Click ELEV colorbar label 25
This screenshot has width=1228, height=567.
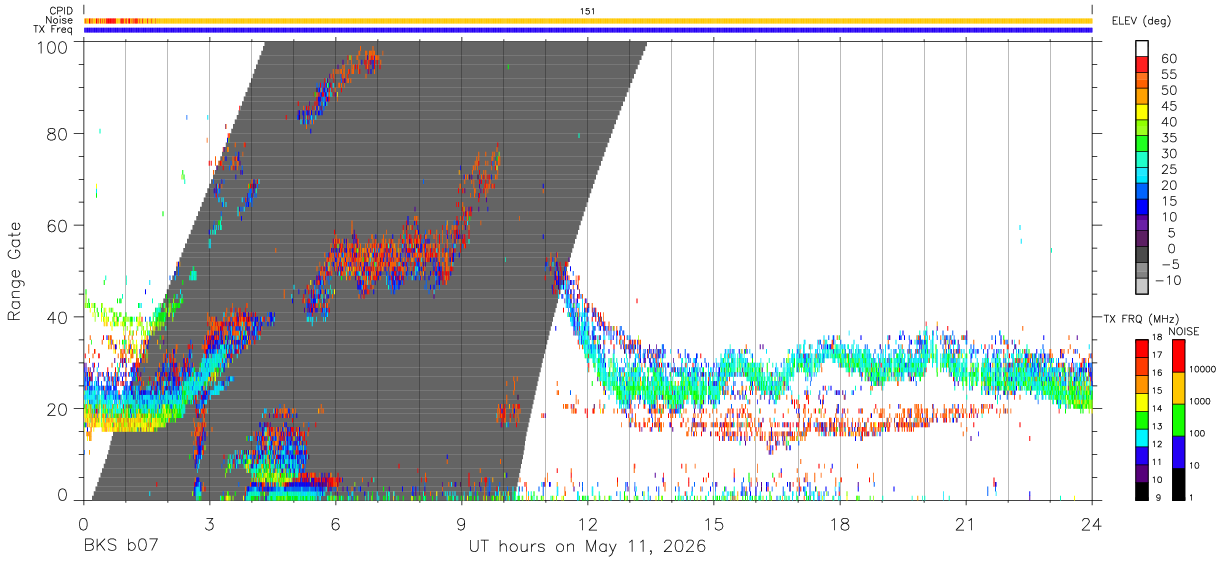click(x=1168, y=170)
